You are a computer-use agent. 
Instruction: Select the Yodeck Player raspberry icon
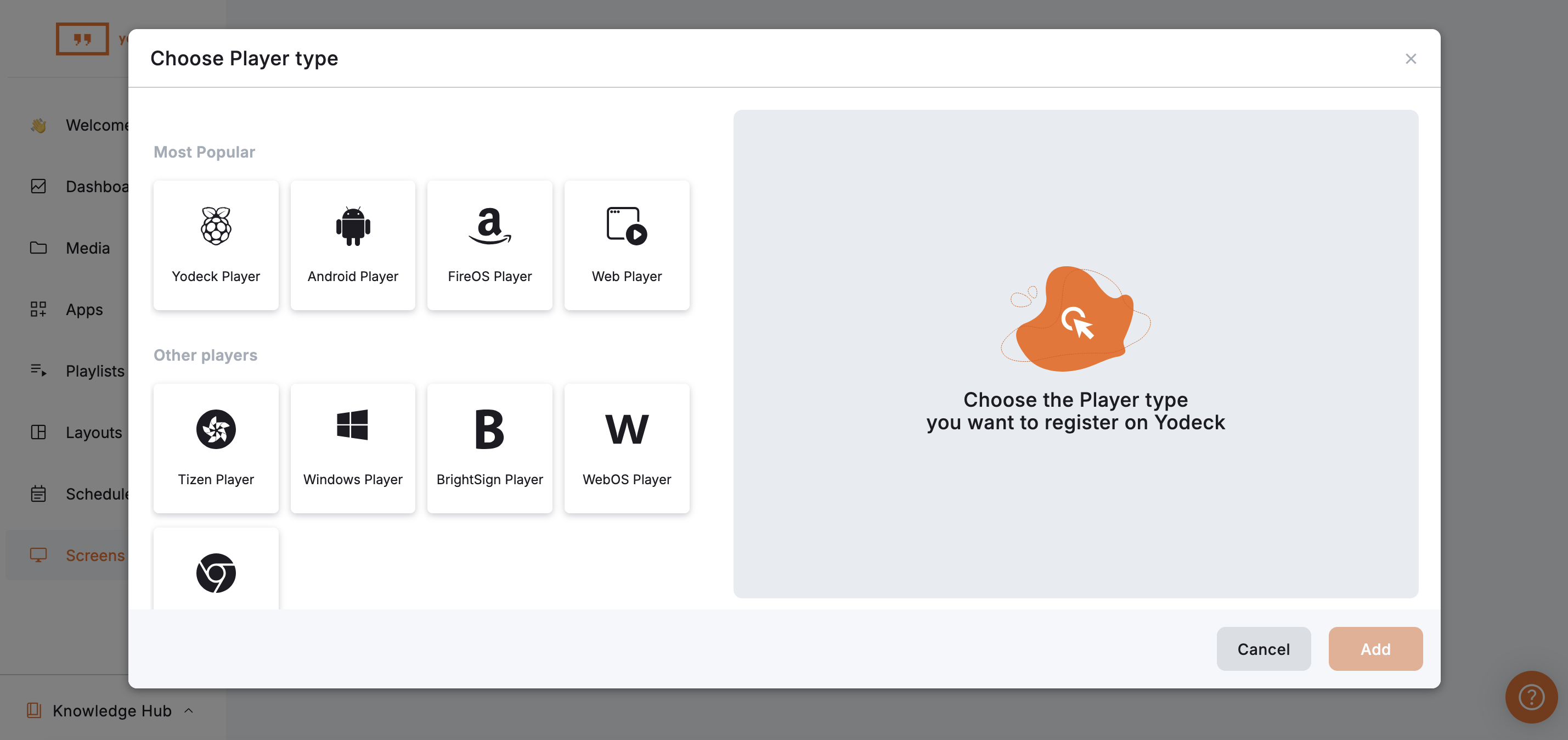[216, 226]
